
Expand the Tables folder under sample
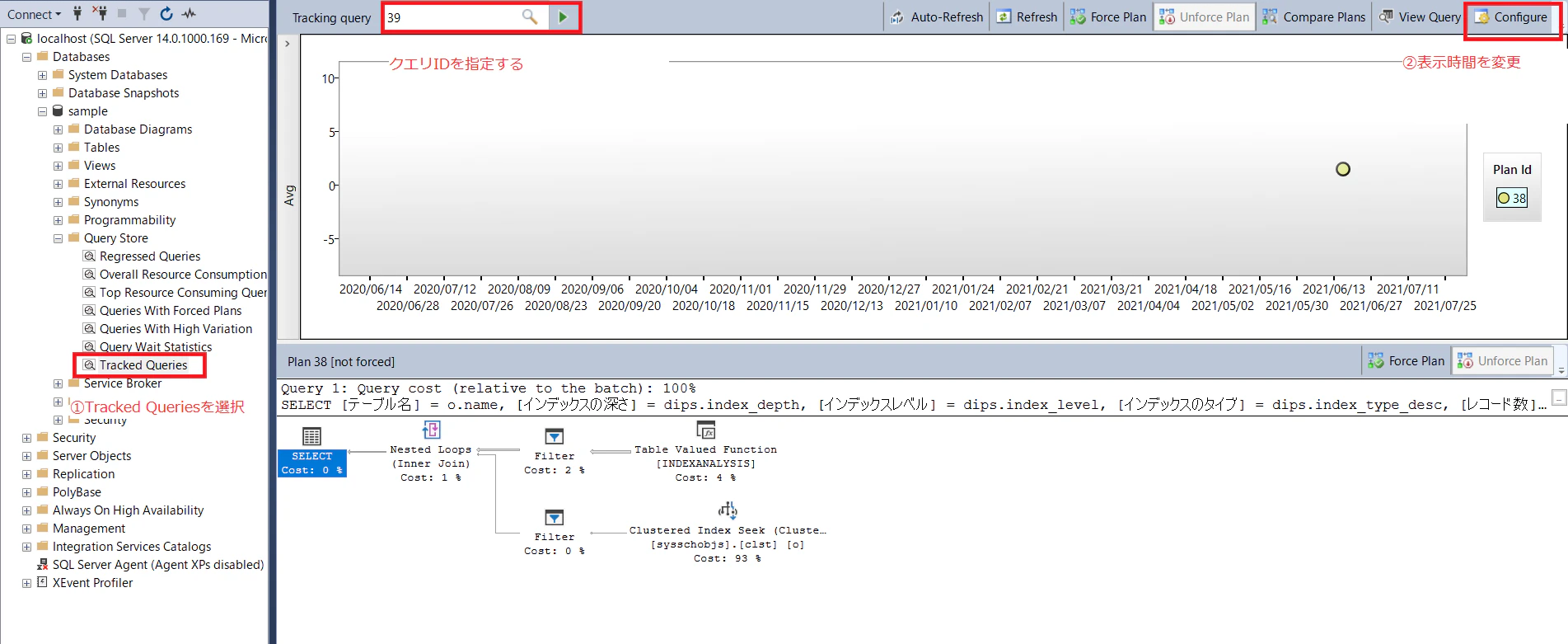58,148
